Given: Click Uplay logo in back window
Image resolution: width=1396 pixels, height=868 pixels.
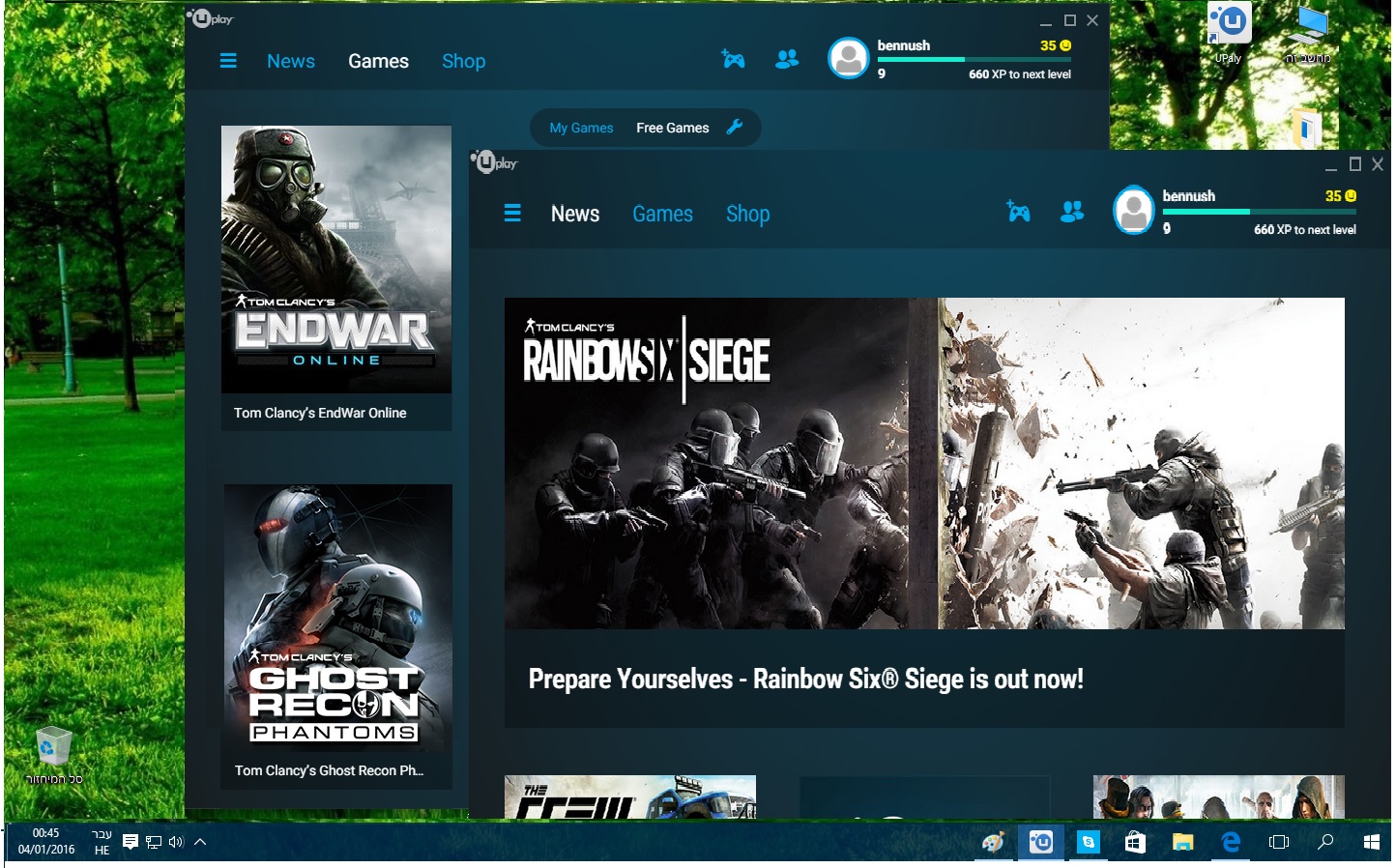Looking at the screenshot, I should [211, 17].
